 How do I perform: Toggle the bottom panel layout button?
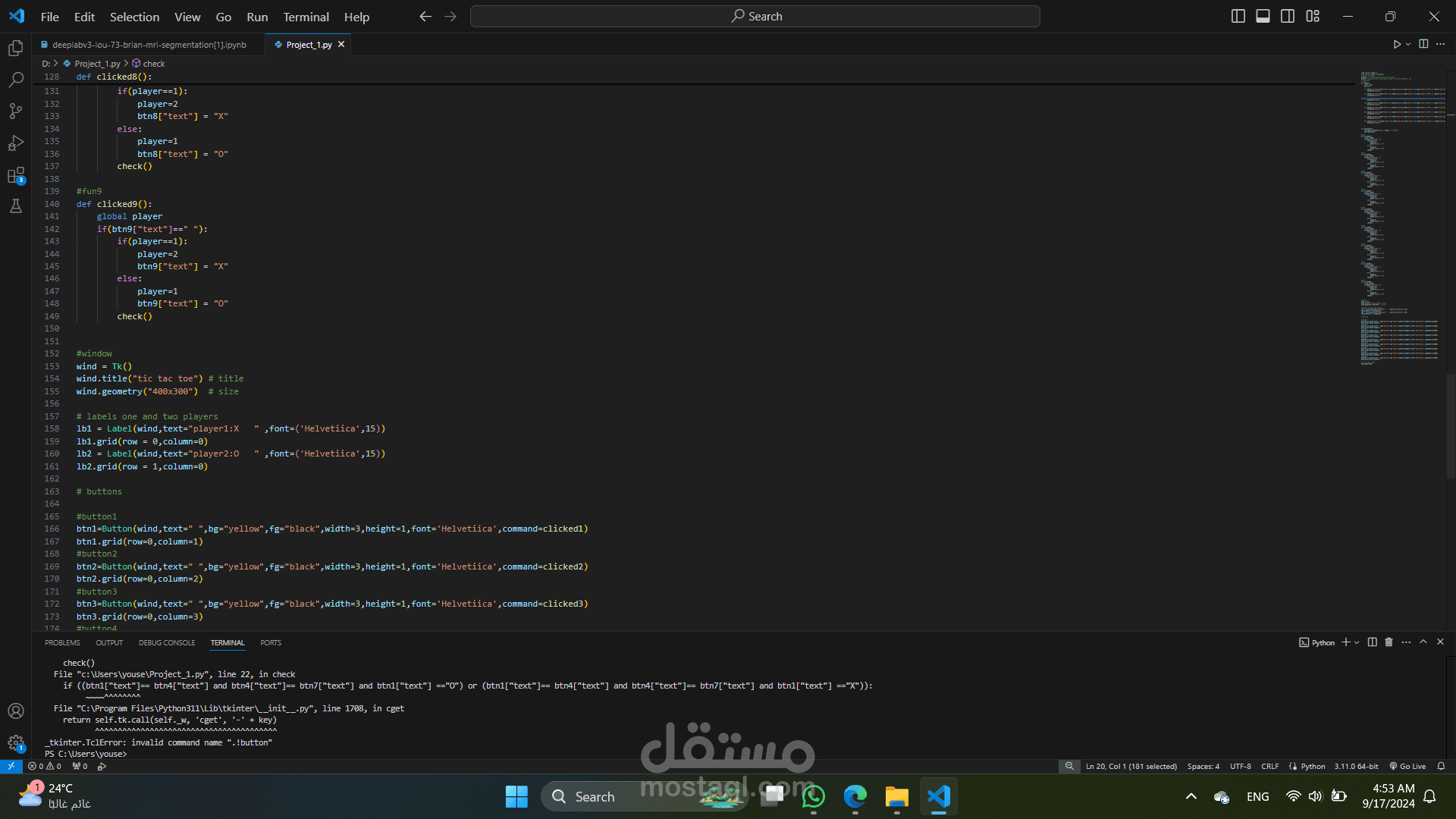coord(1263,17)
